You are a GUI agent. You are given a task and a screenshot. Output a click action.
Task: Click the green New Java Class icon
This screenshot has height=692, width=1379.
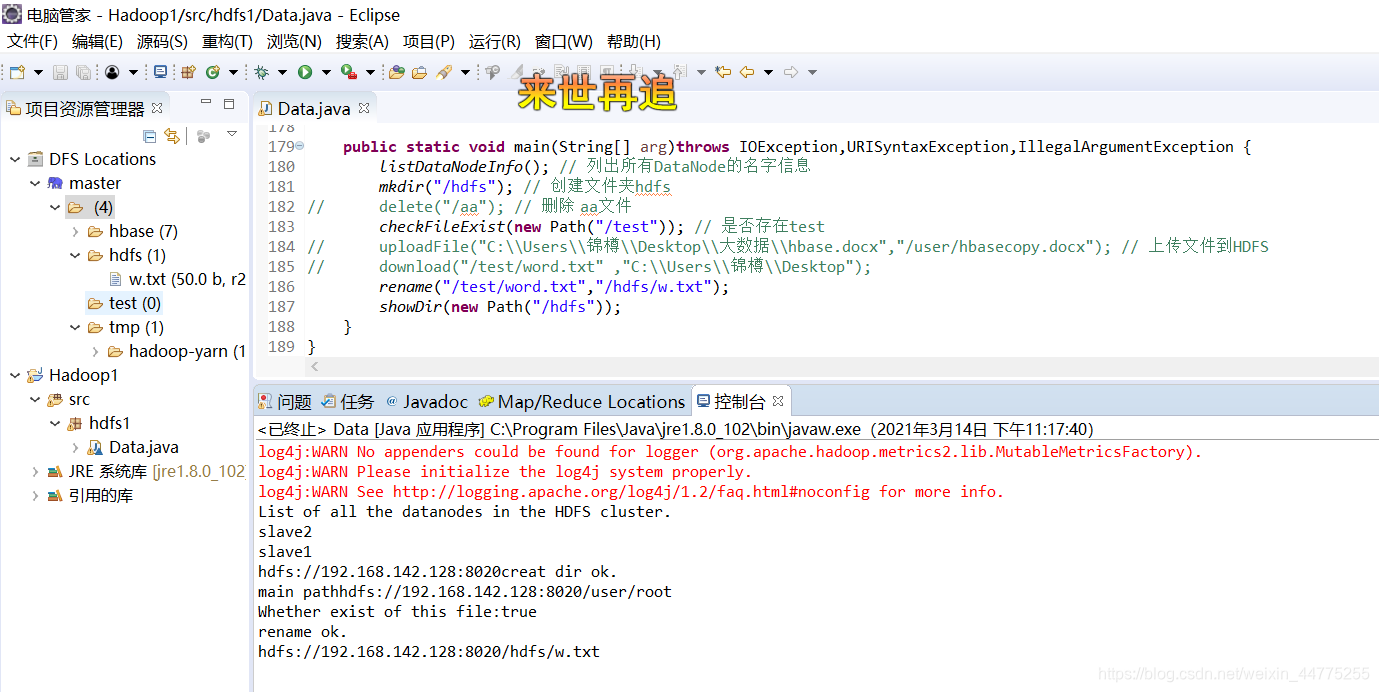point(213,72)
